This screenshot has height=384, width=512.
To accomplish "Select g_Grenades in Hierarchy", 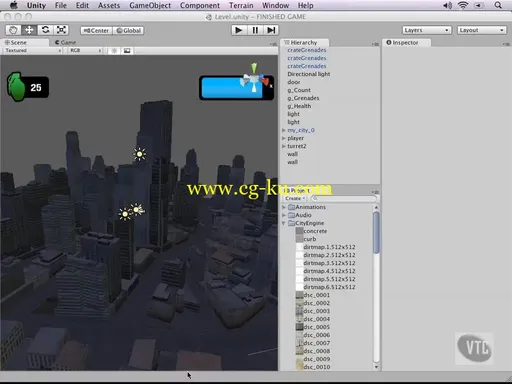I will tap(303, 98).
